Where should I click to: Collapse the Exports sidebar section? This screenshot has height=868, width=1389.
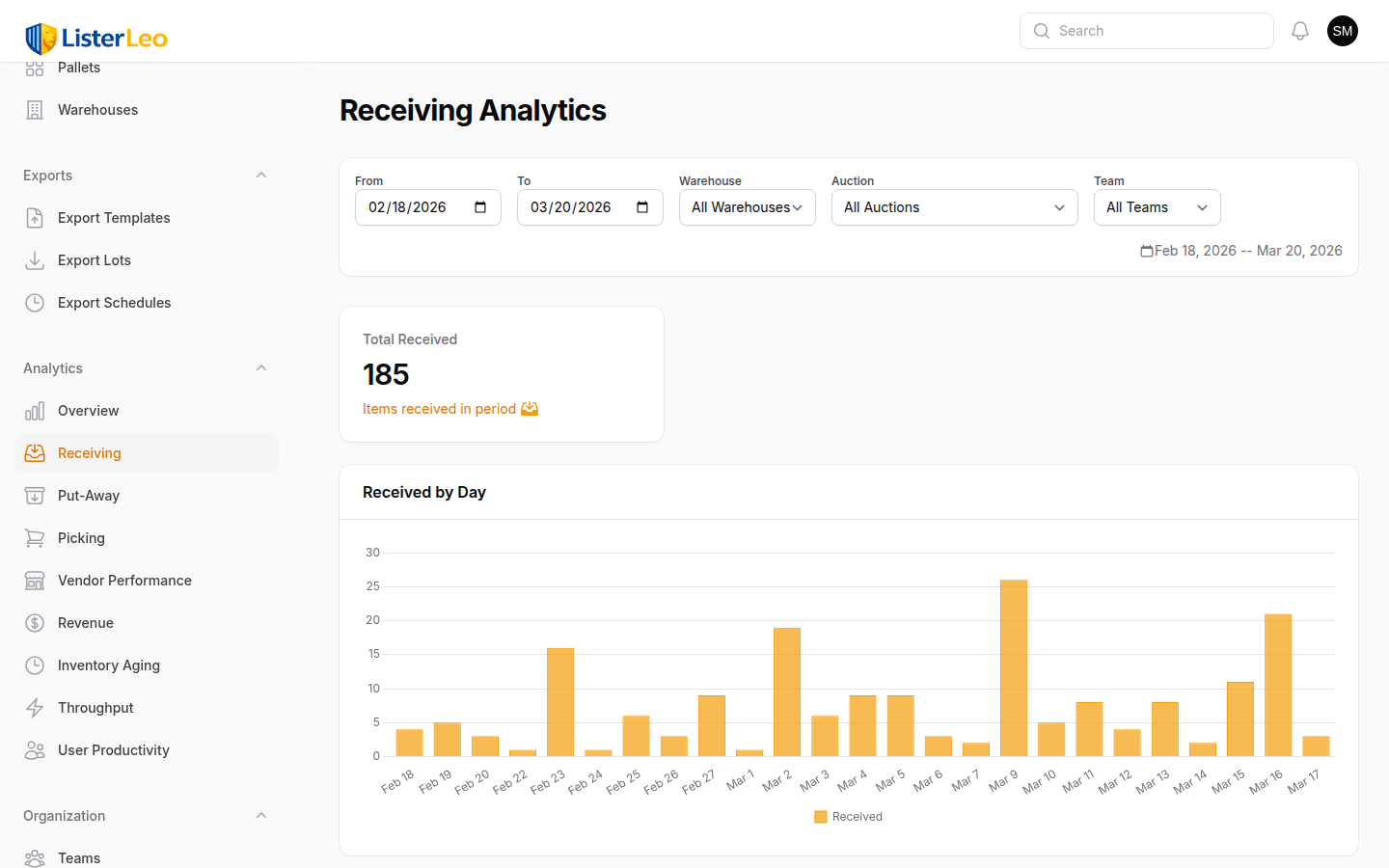[261, 176]
